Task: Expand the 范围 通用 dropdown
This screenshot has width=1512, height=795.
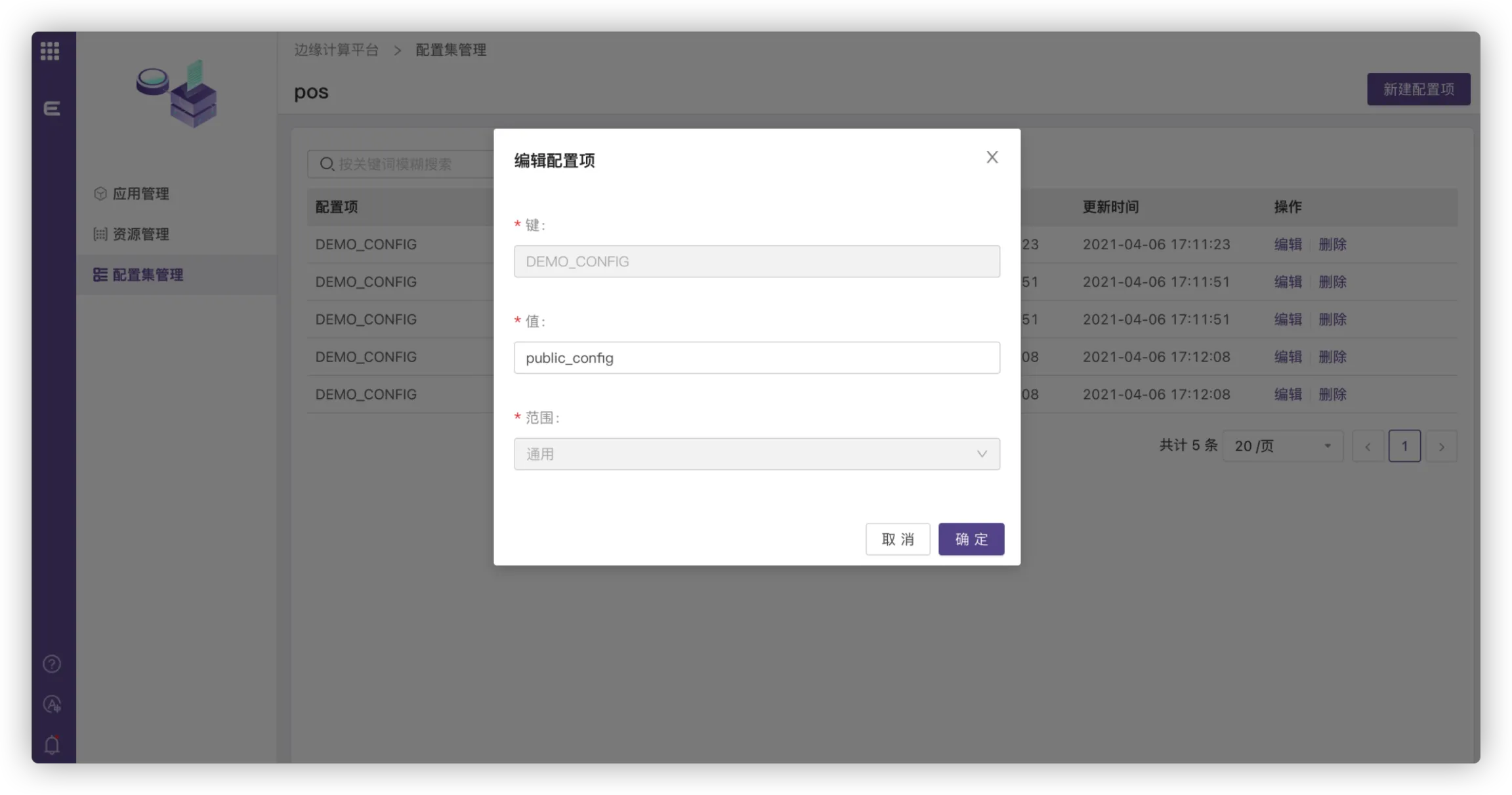Action: click(x=756, y=454)
